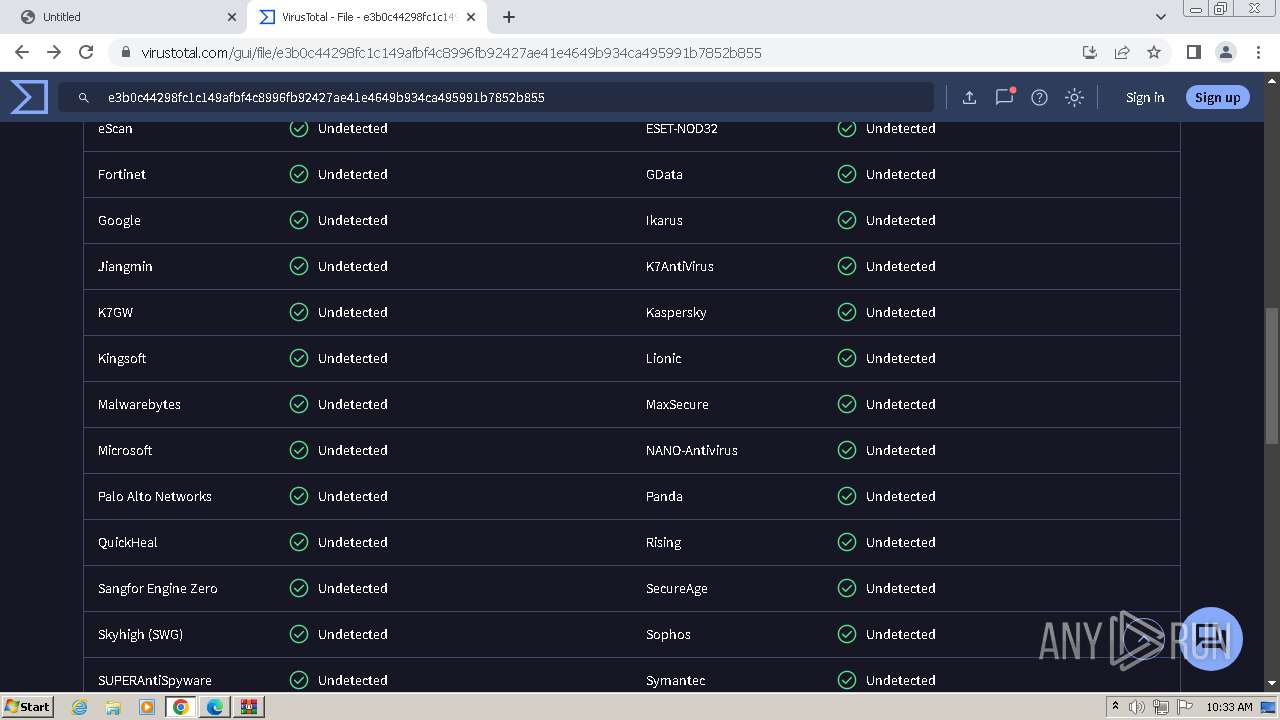Reload the page with refresh icon
1280x720 pixels.
[86, 52]
